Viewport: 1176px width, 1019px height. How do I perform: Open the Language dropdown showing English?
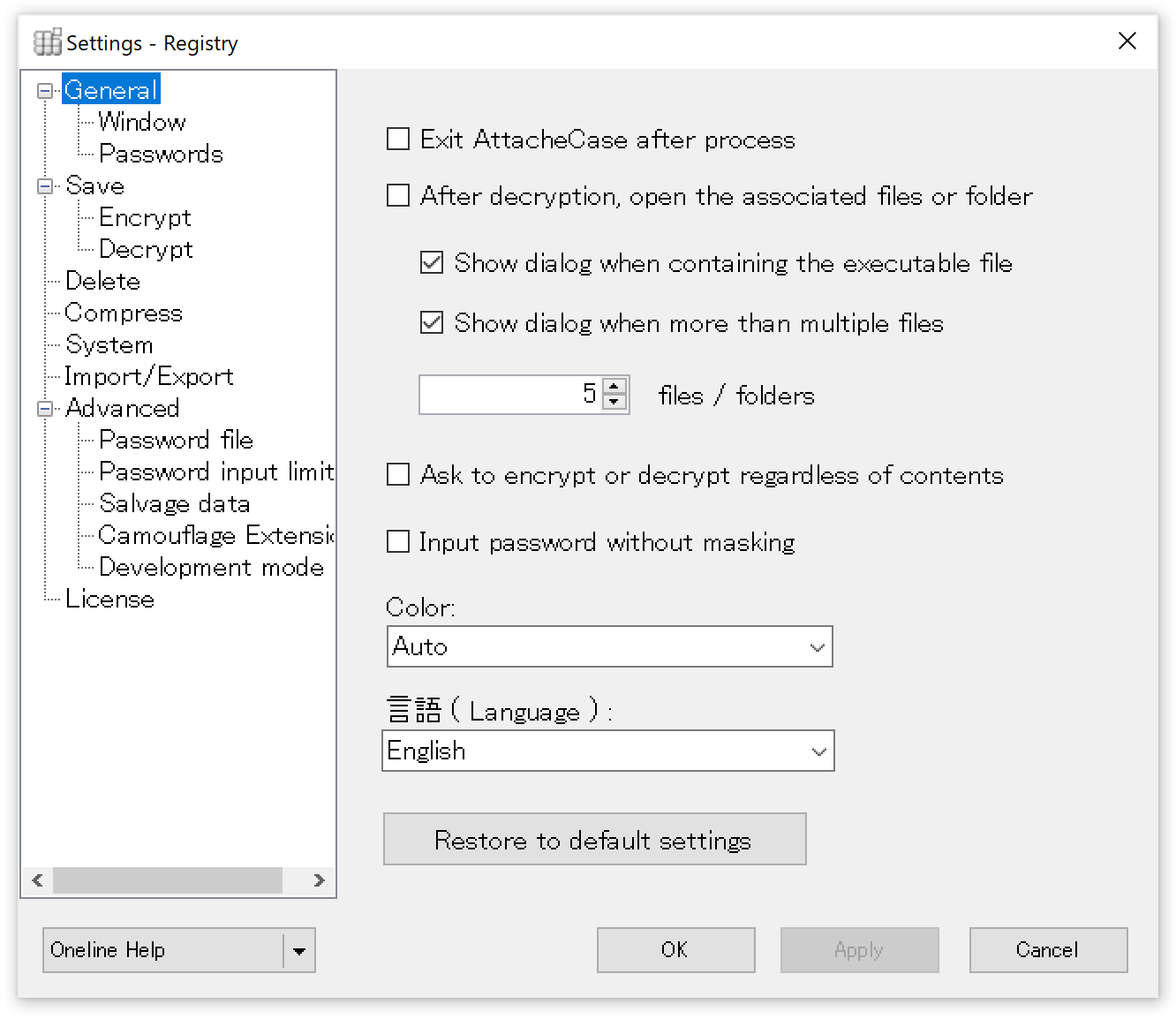click(x=607, y=751)
